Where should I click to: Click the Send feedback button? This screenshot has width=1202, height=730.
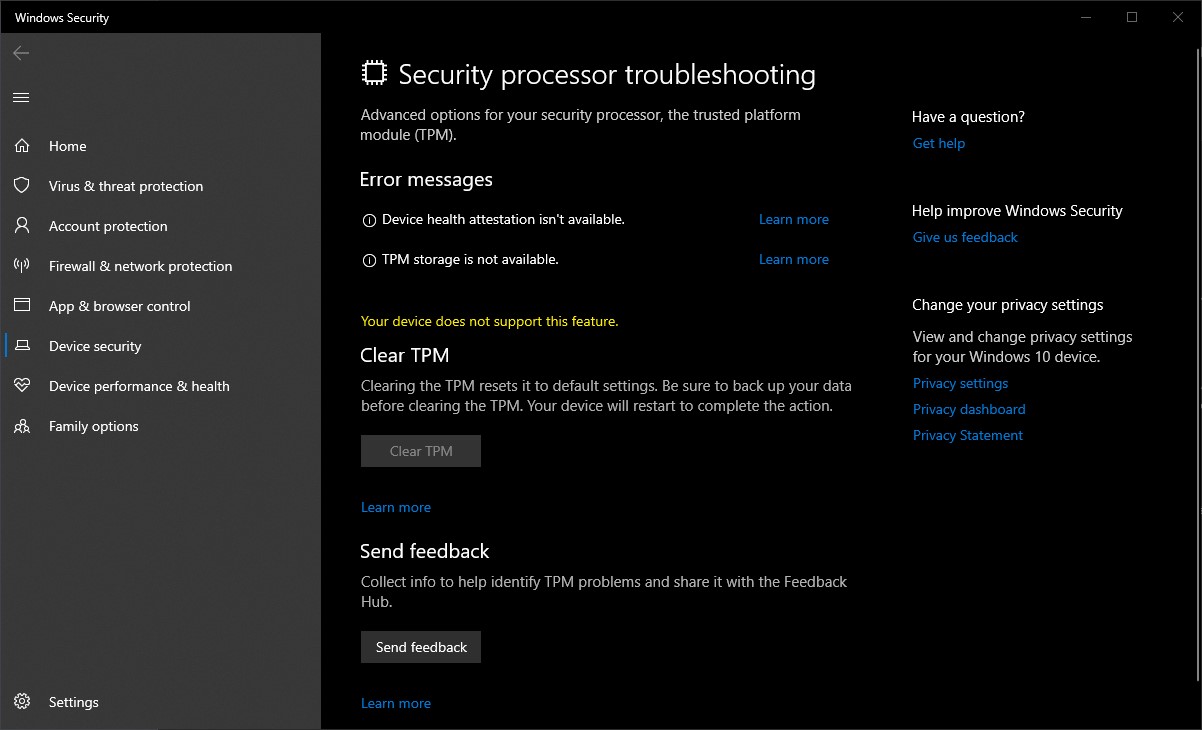coord(421,647)
